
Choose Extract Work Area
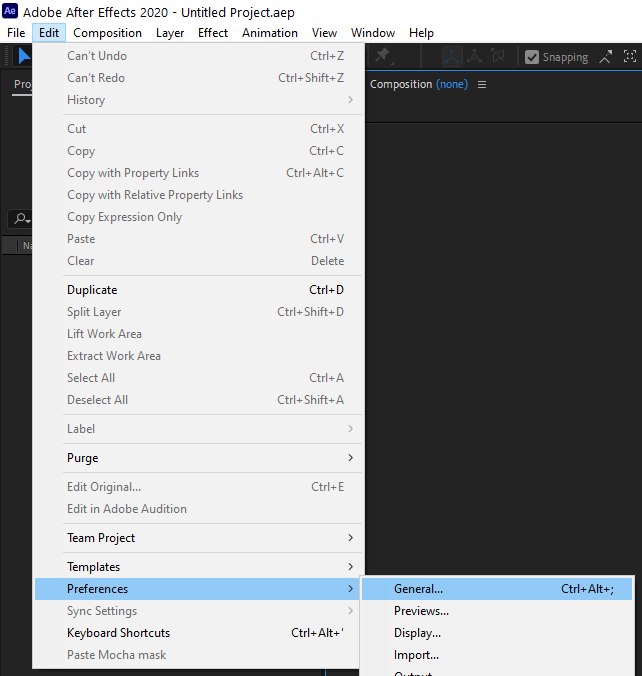(199, 356)
